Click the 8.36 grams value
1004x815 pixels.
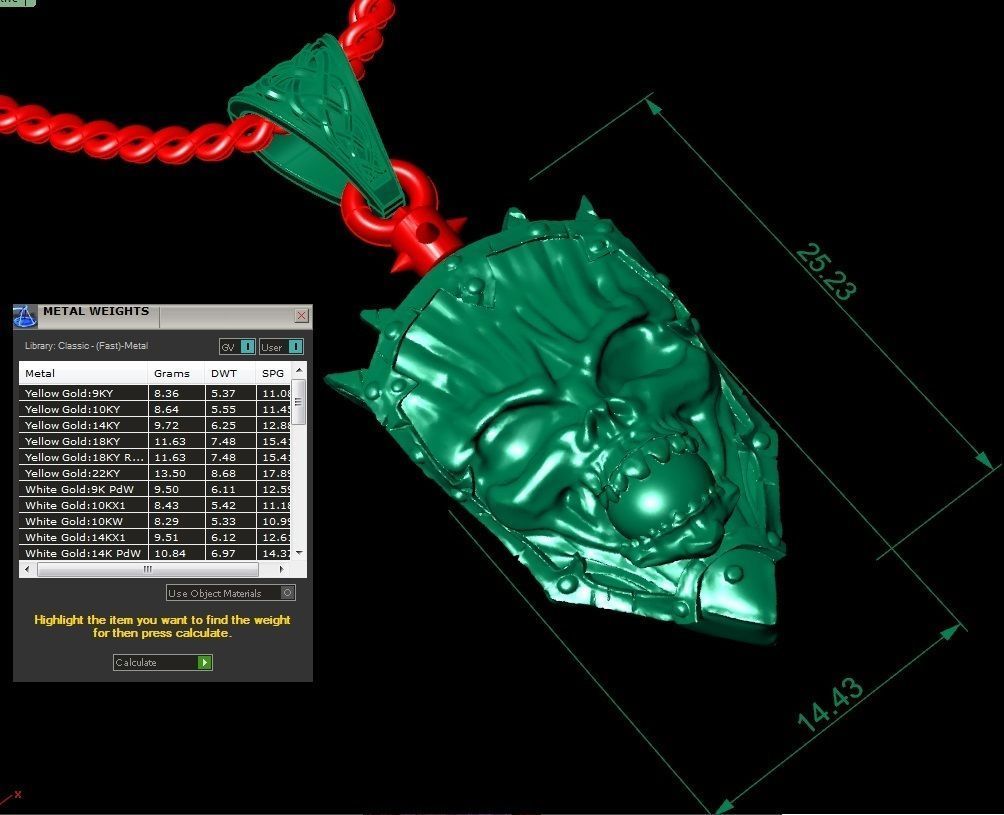click(166, 393)
